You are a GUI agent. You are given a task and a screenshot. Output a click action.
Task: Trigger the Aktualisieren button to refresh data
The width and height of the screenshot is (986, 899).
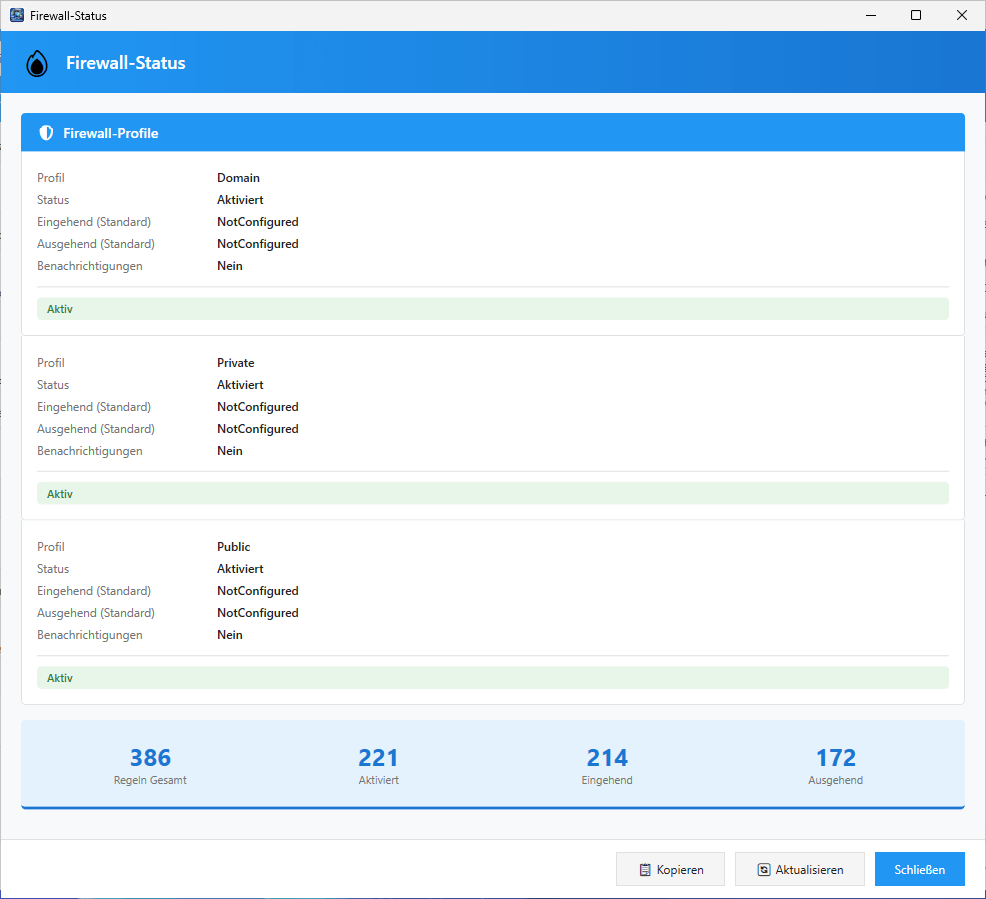[800, 869]
